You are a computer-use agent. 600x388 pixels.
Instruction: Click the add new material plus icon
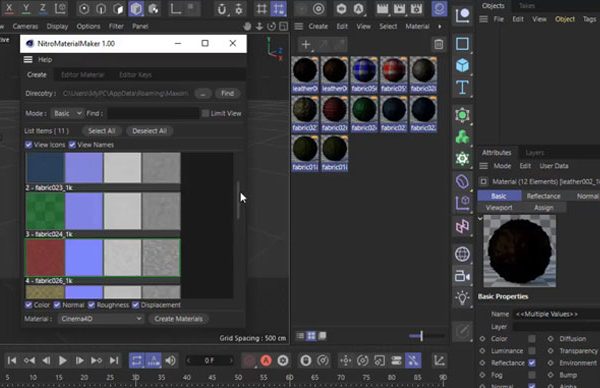point(306,44)
